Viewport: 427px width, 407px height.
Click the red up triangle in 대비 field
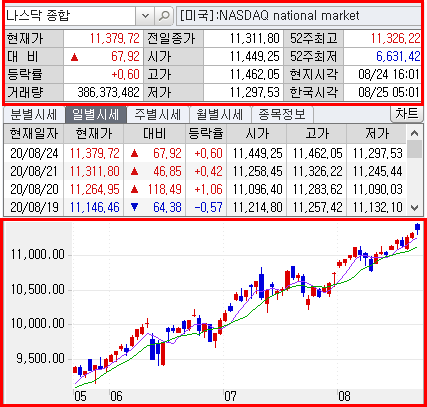click(75, 57)
